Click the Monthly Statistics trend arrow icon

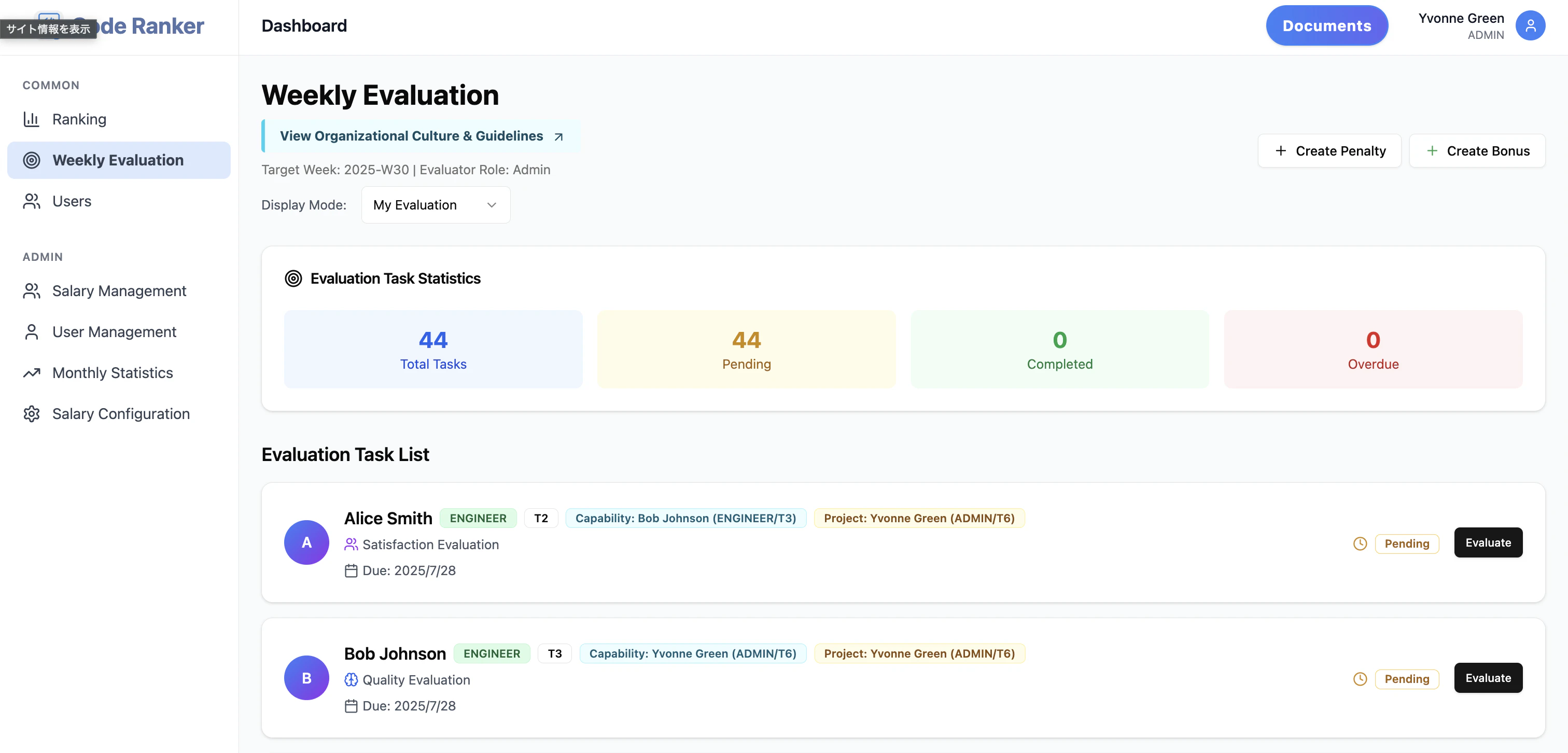[x=31, y=372]
